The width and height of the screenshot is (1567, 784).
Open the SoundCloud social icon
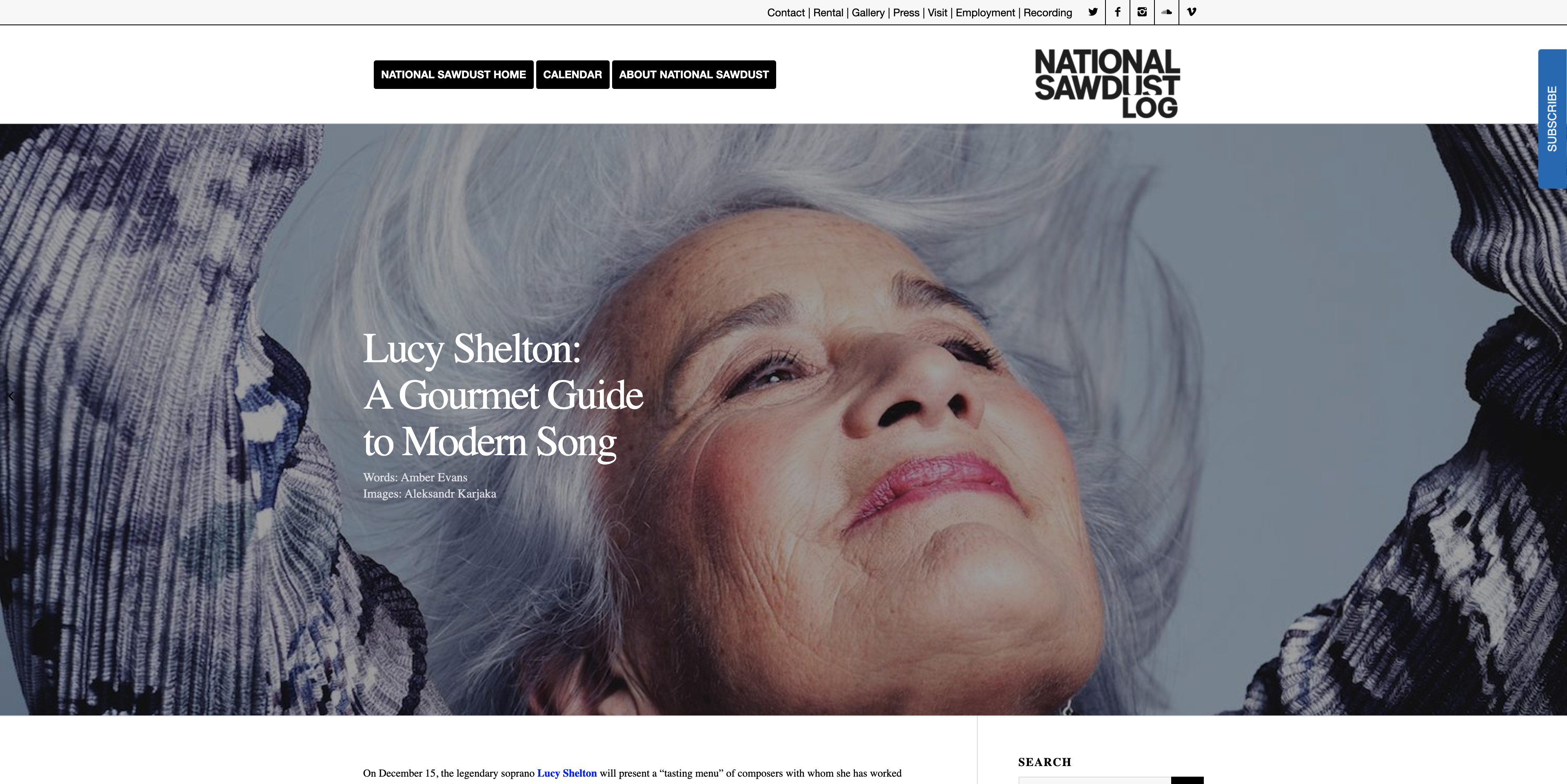click(x=1167, y=12)
